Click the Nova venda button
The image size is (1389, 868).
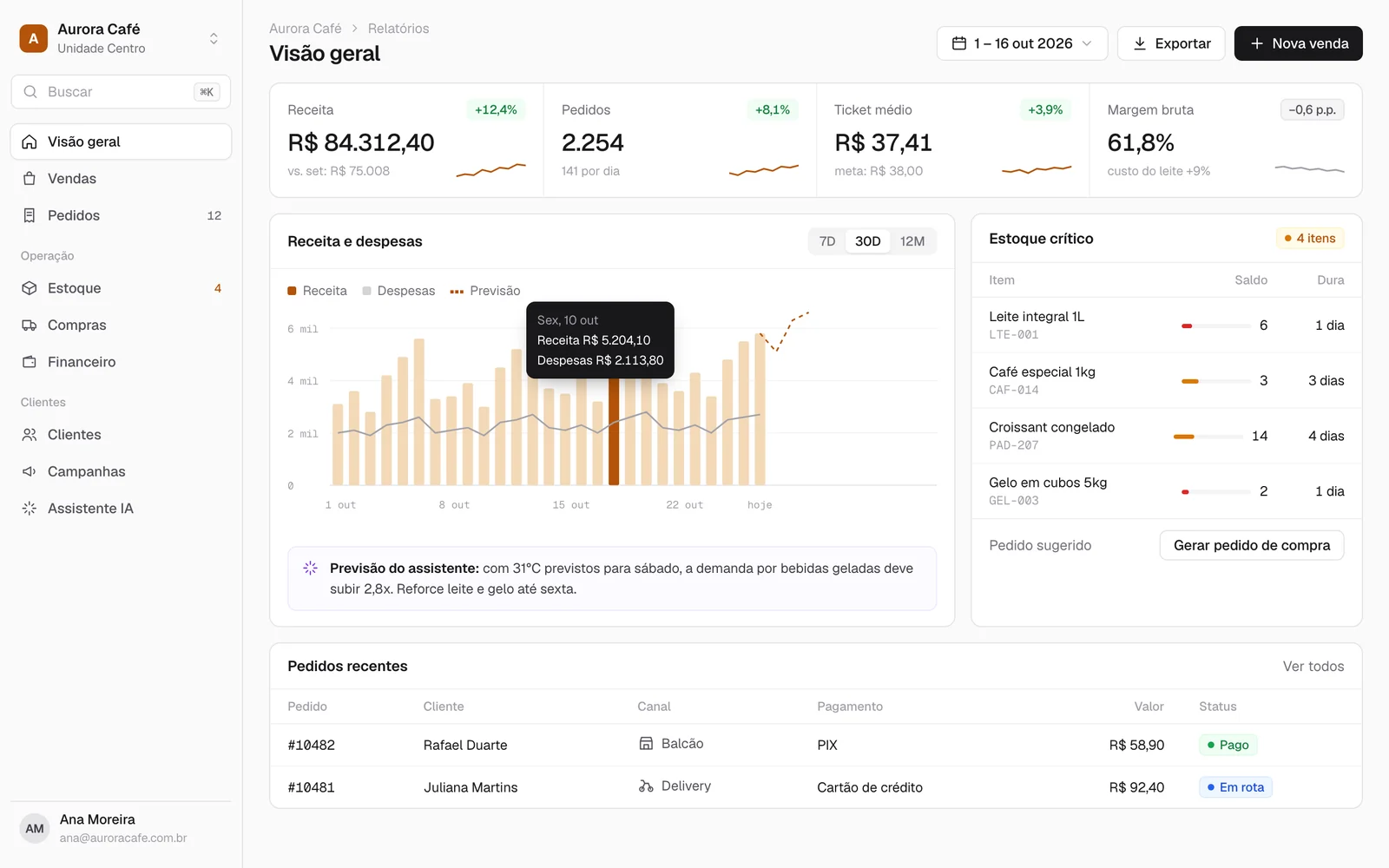click(x=1299, y=43)
